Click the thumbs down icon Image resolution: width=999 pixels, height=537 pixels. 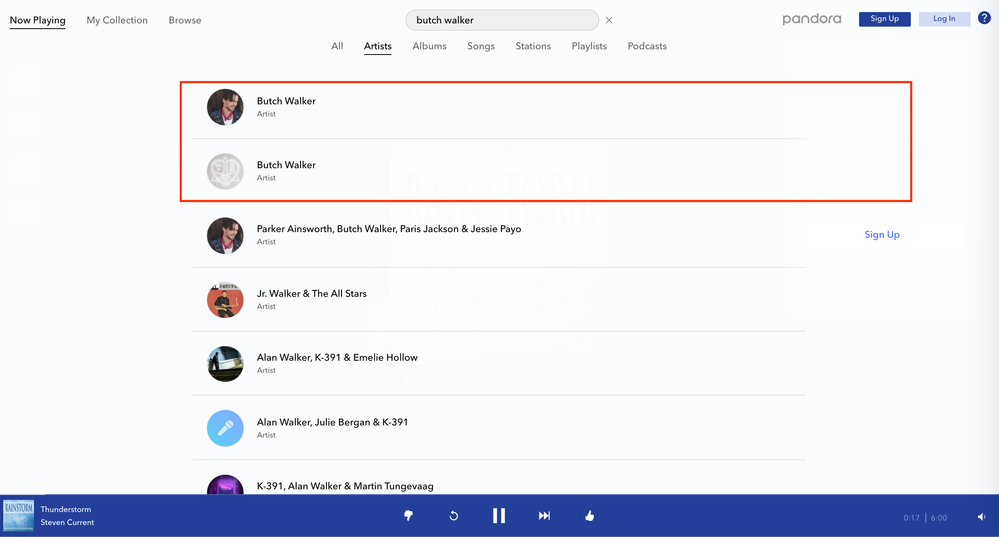[408, 516]
